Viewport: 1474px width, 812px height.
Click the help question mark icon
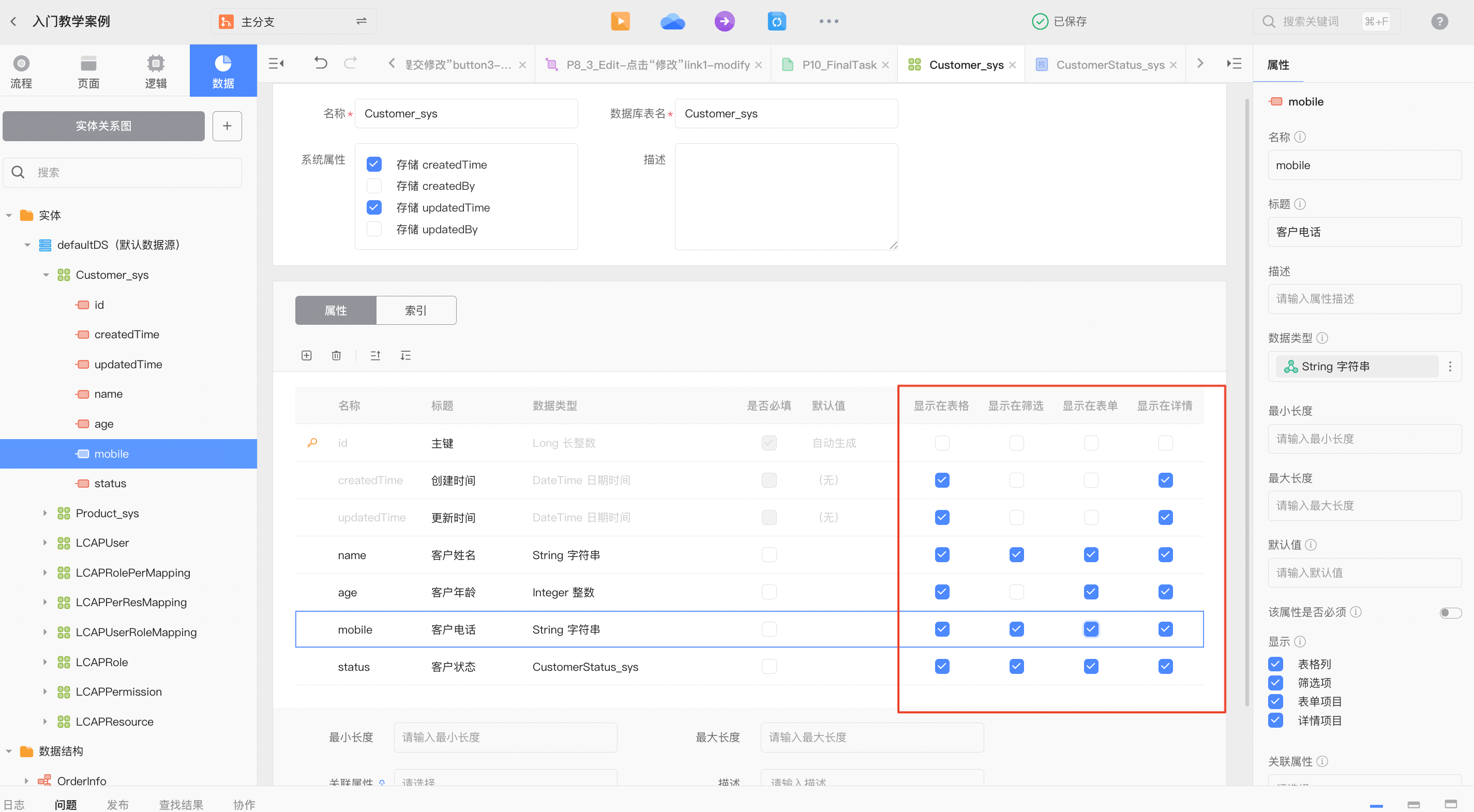1440,21
